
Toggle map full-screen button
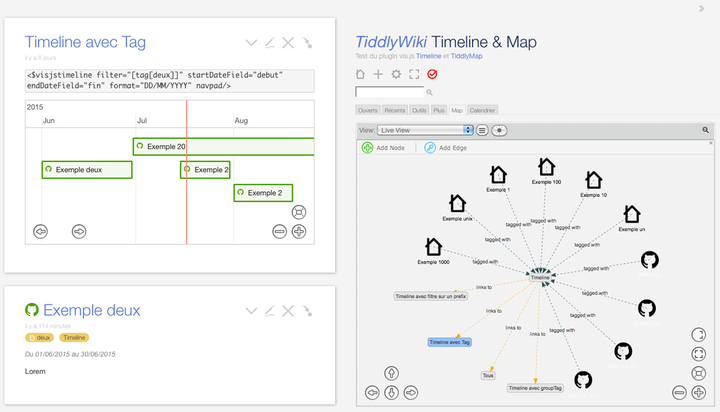pos(698,354)
